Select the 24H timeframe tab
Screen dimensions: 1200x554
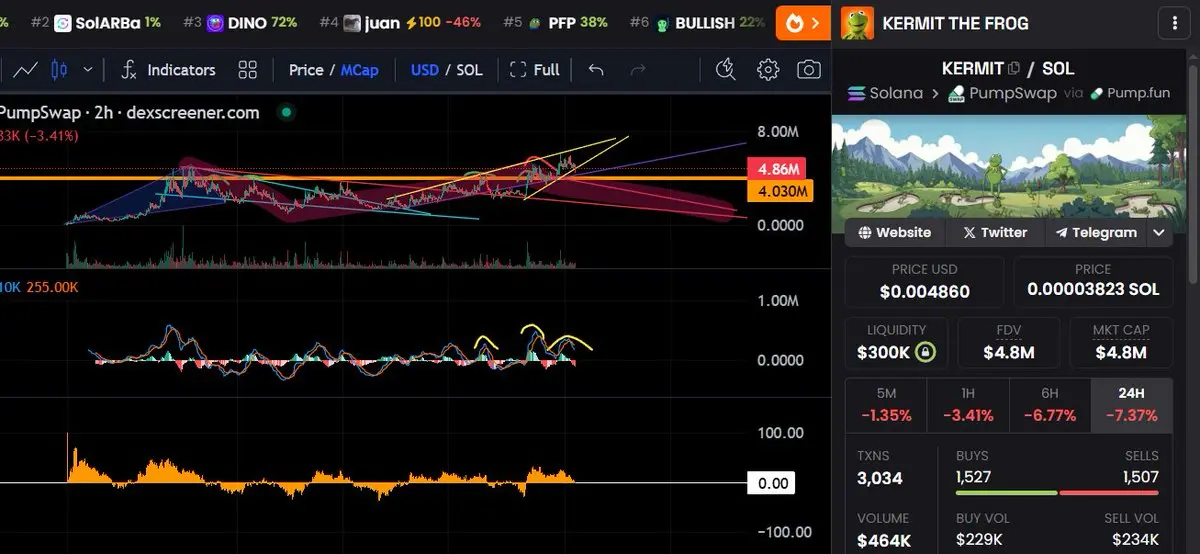[x=1132, y=405]
